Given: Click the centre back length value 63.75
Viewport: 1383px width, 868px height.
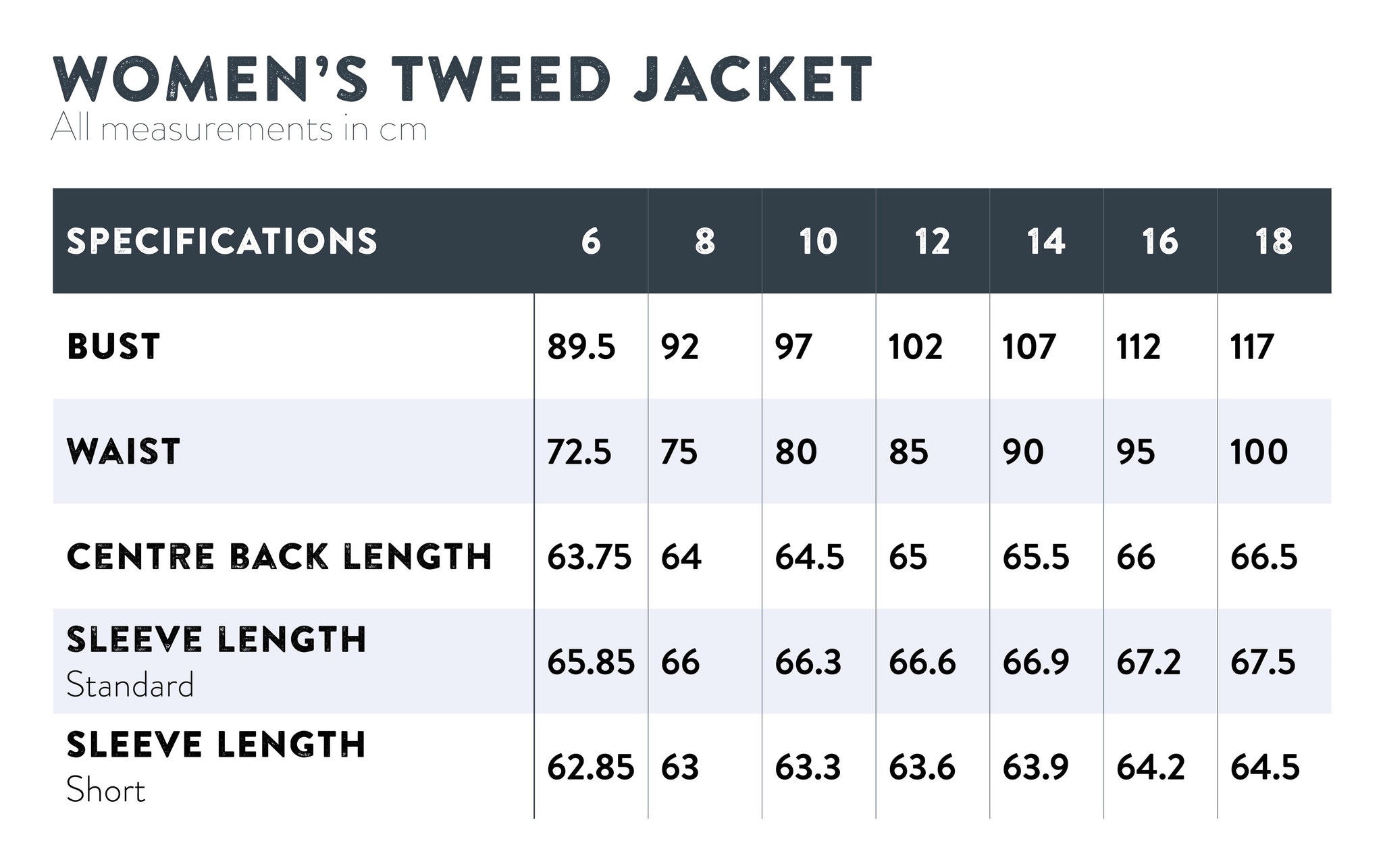Looking at the screenshot, I should 589,558.
